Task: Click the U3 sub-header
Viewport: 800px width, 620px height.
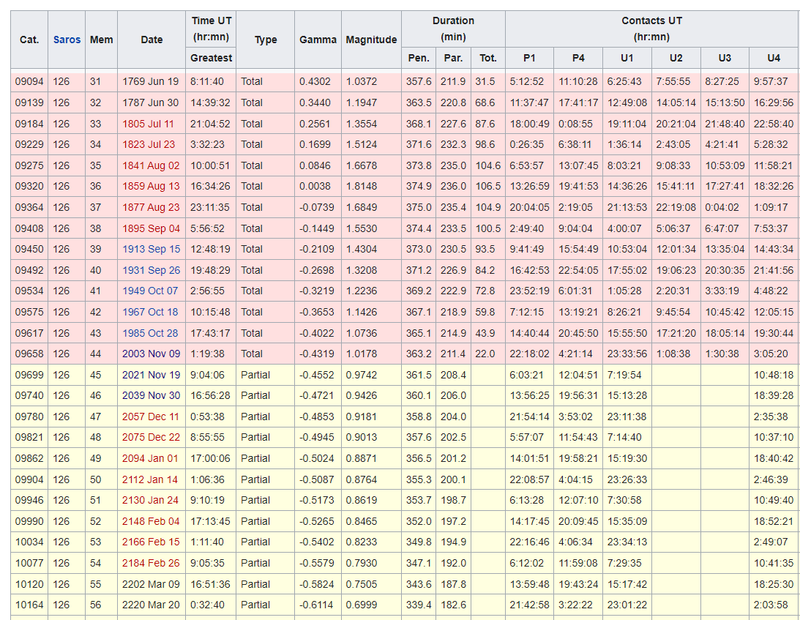Action: point(725,58)
